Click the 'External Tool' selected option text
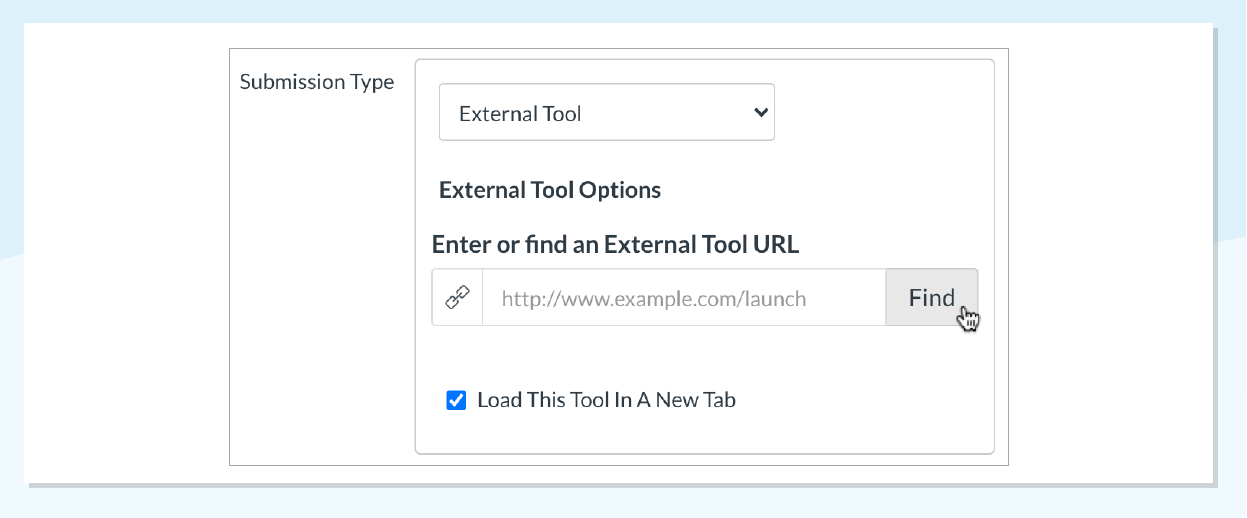The width and height of the screenshot is (1247, 518). pyautogui.click(x=520, y=114)
